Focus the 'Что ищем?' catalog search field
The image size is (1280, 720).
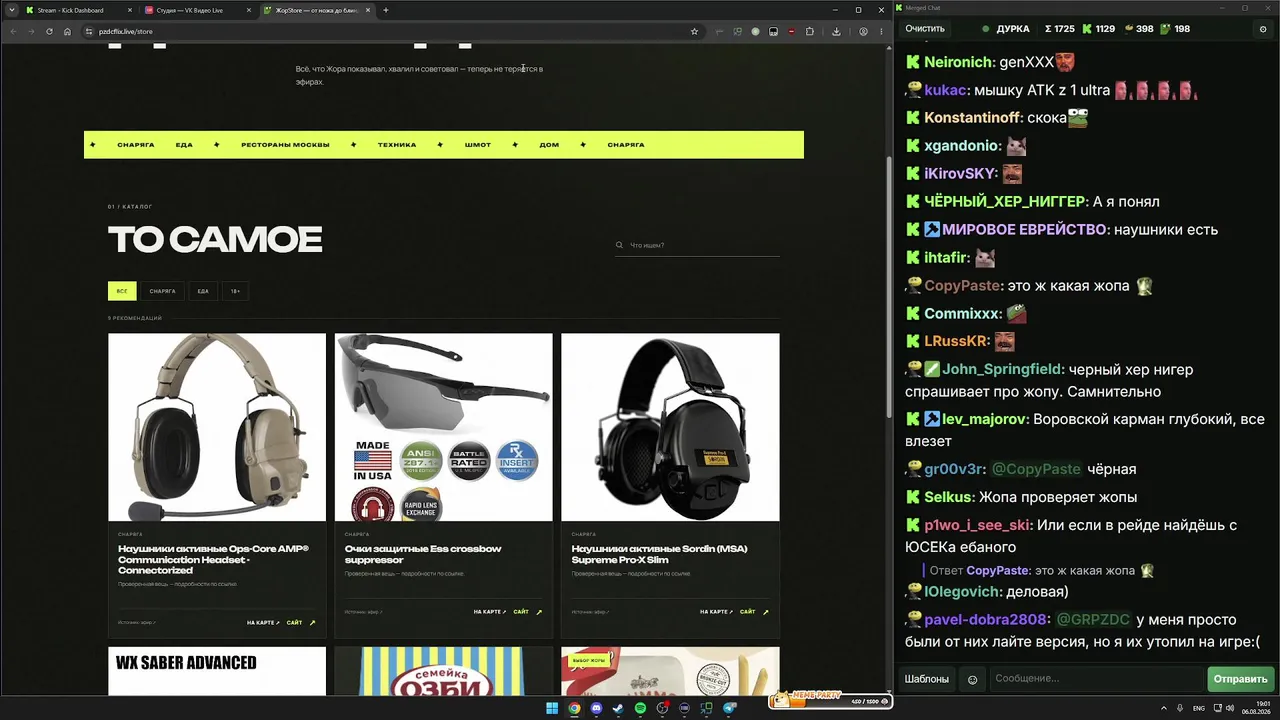[x=697, y=245]
